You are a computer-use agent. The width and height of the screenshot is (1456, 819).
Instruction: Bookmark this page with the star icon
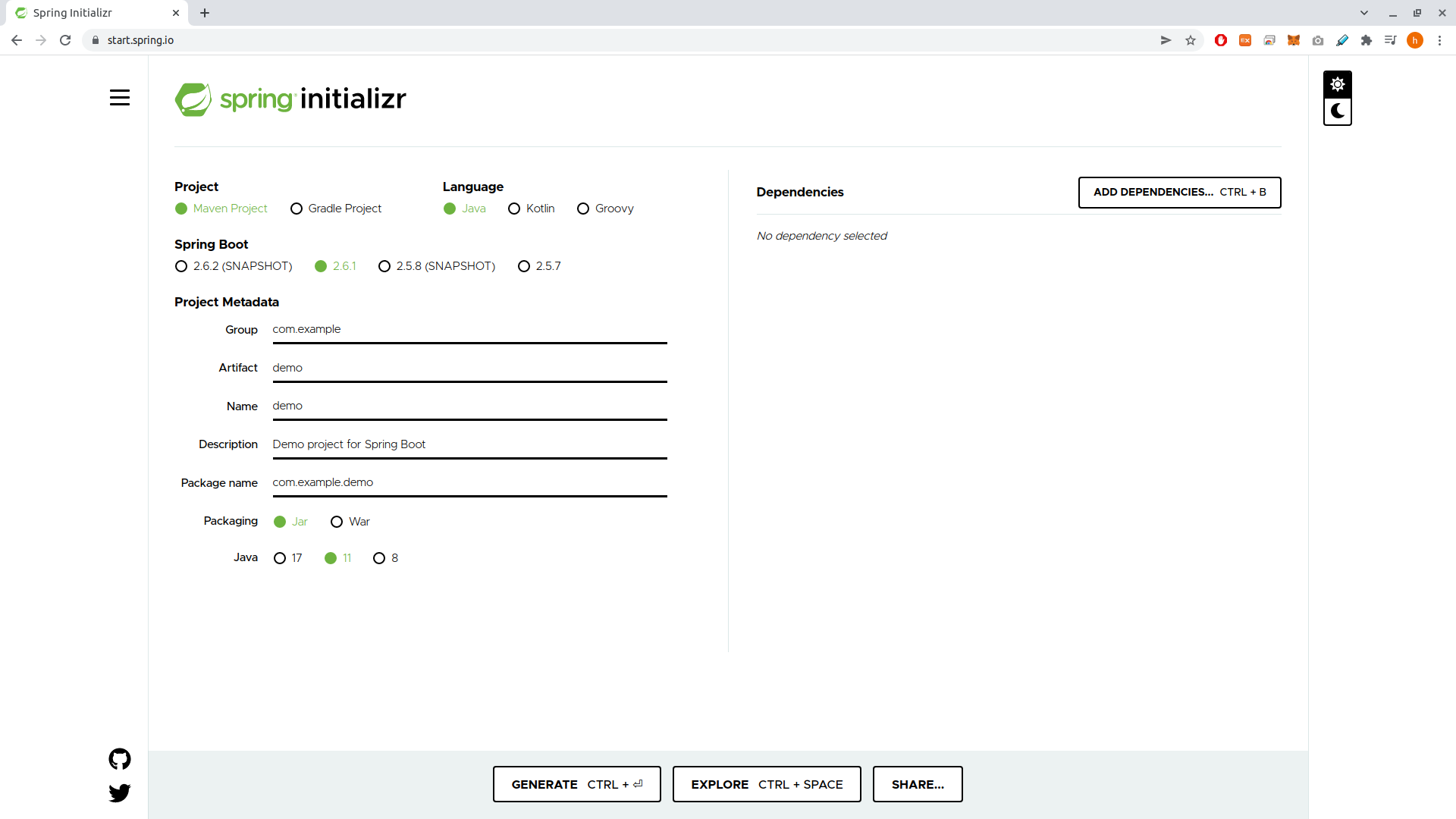(1191, 40)
